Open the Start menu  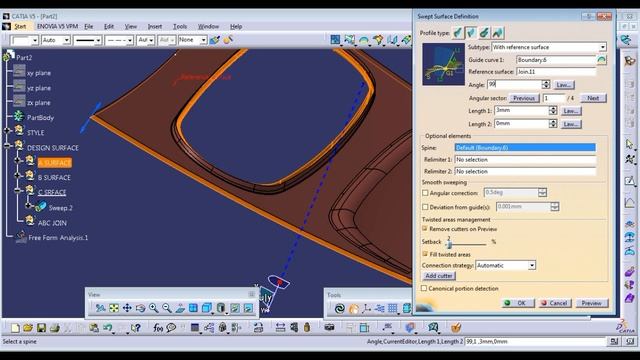(20, 27)
